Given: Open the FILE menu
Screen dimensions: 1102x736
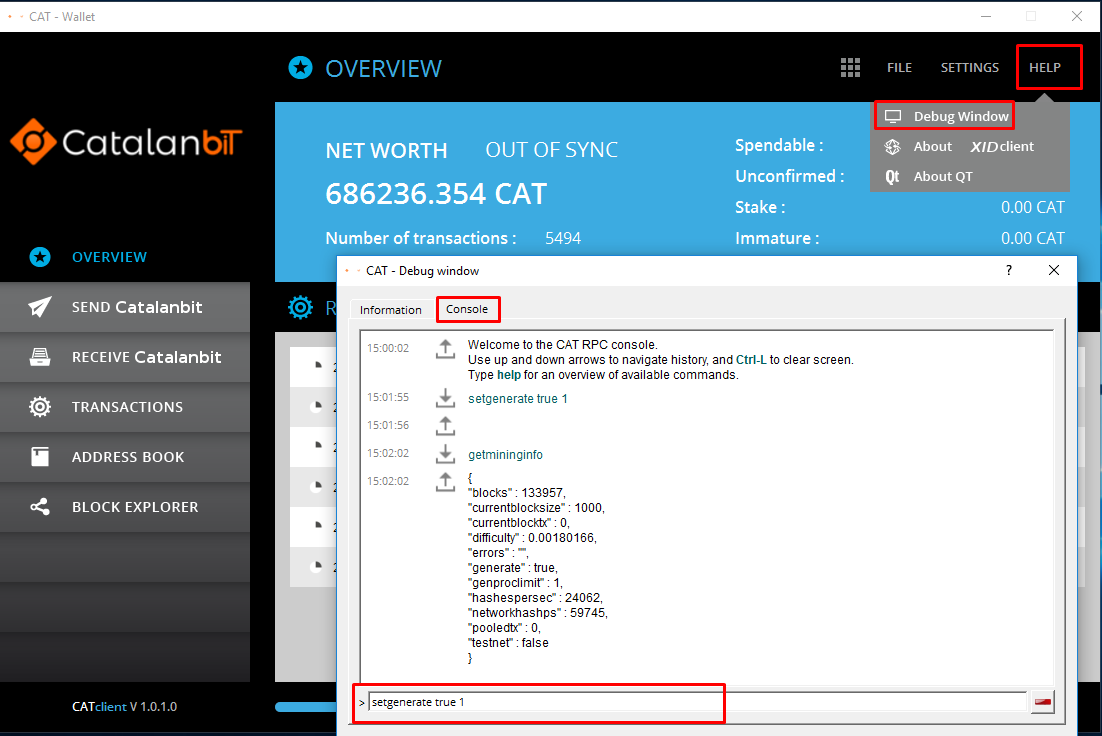Looking at the screenshot, I should (x=899, y=67).
